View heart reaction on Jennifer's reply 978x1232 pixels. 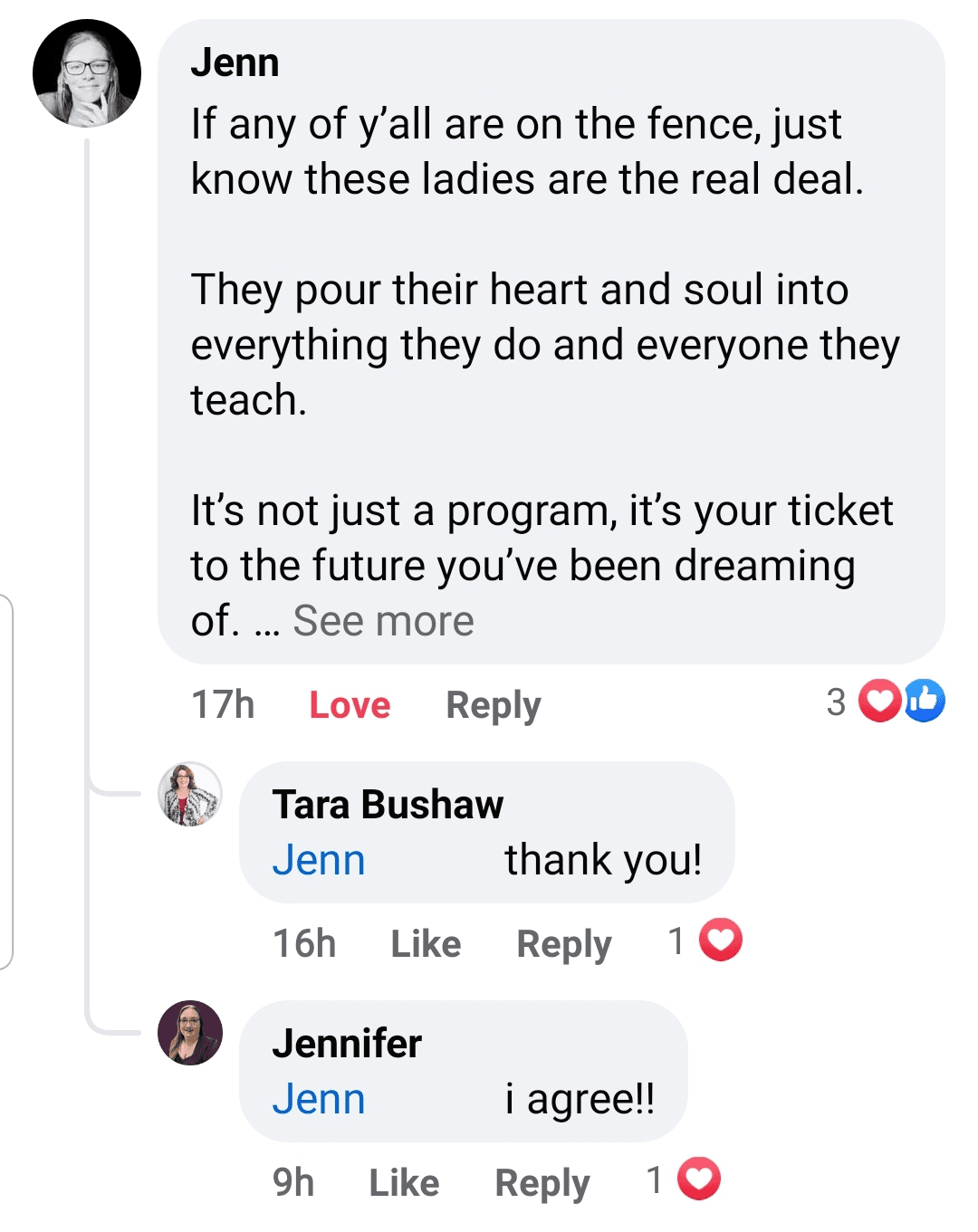[x=699, y=1179]
